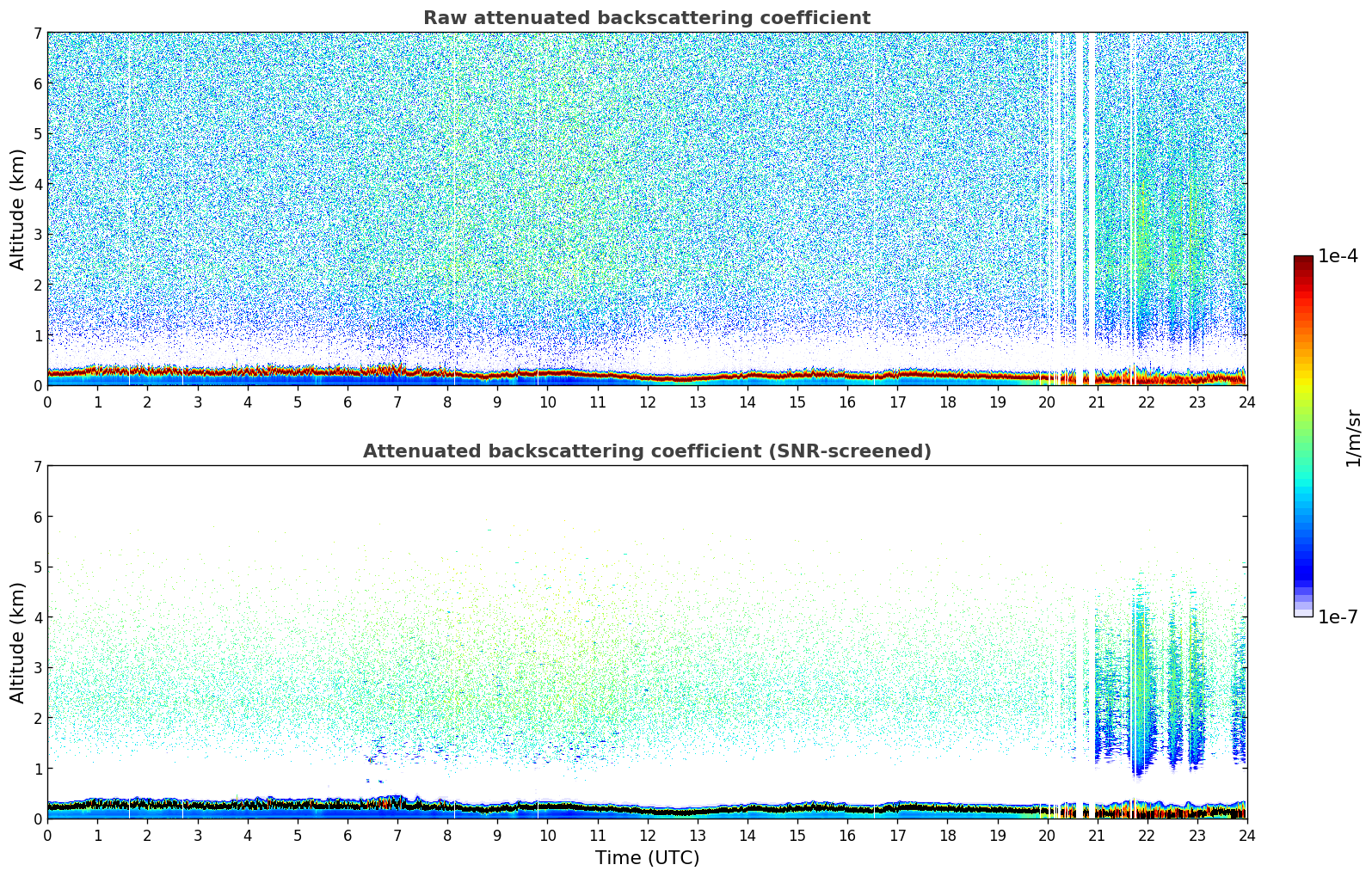Click the SNR-screened heatmap in the bottom plot
Image resolution: width=1372 pixels, height=877 pixels.
click(x=647, y=642)
